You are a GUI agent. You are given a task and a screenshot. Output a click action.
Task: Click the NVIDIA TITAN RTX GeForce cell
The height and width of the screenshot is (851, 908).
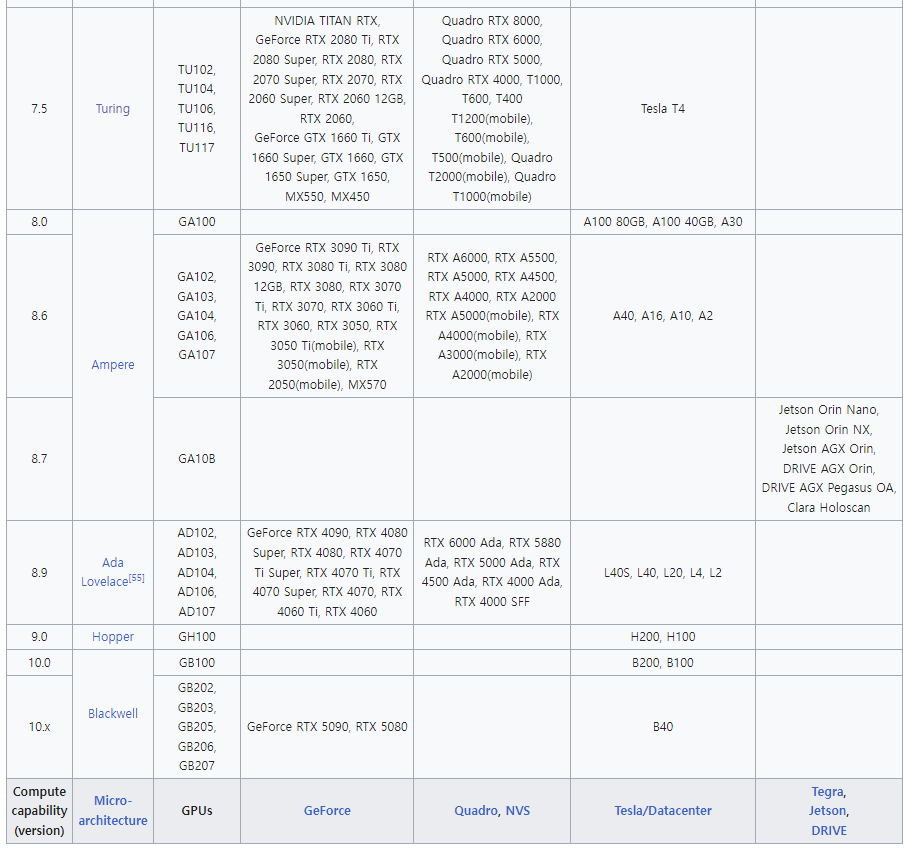(x=327, y=109)
